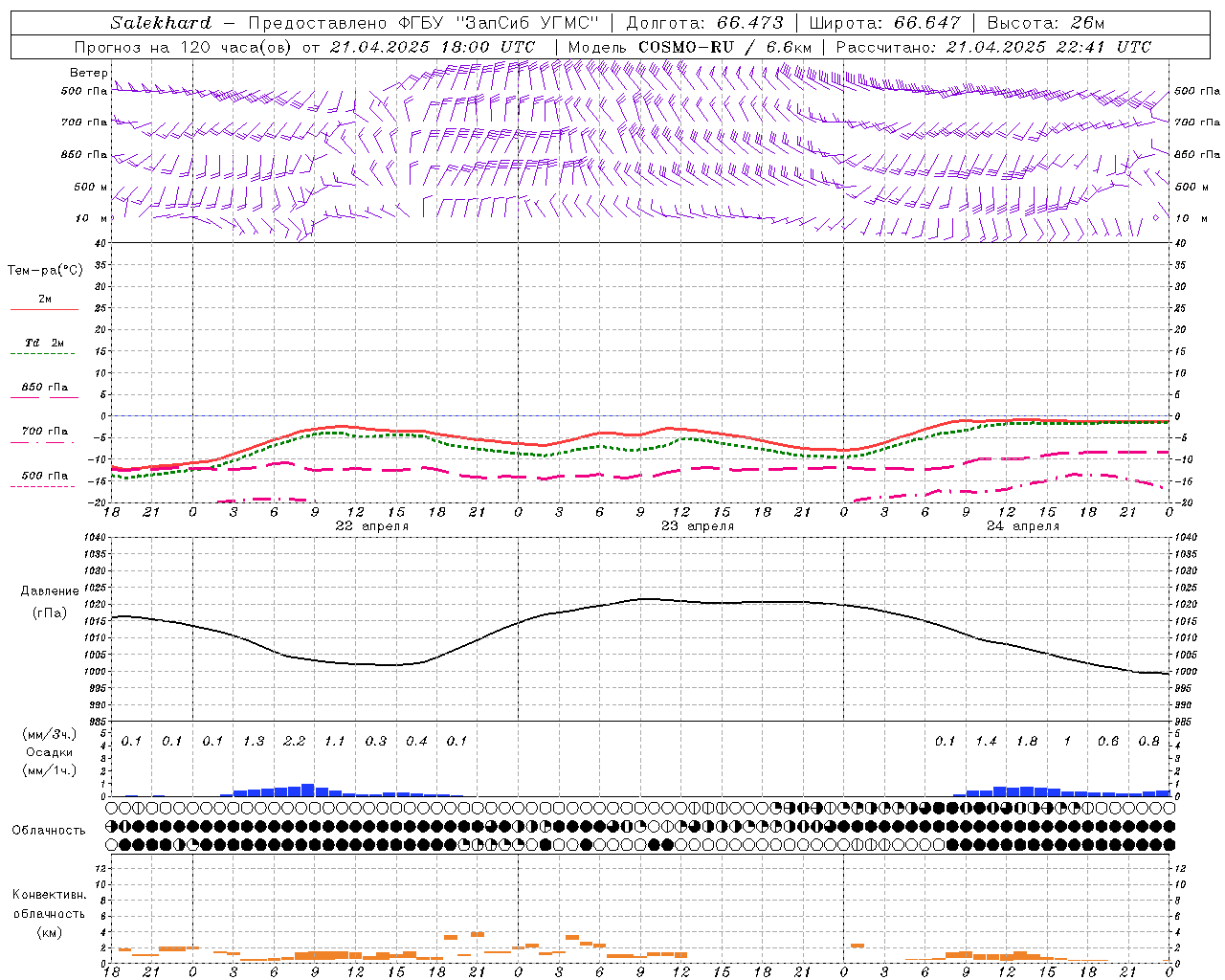Viewport: 1225px width, 980px height.
Task: Click the '0.8' precipitation value
Action: [x=1149, y=742]
